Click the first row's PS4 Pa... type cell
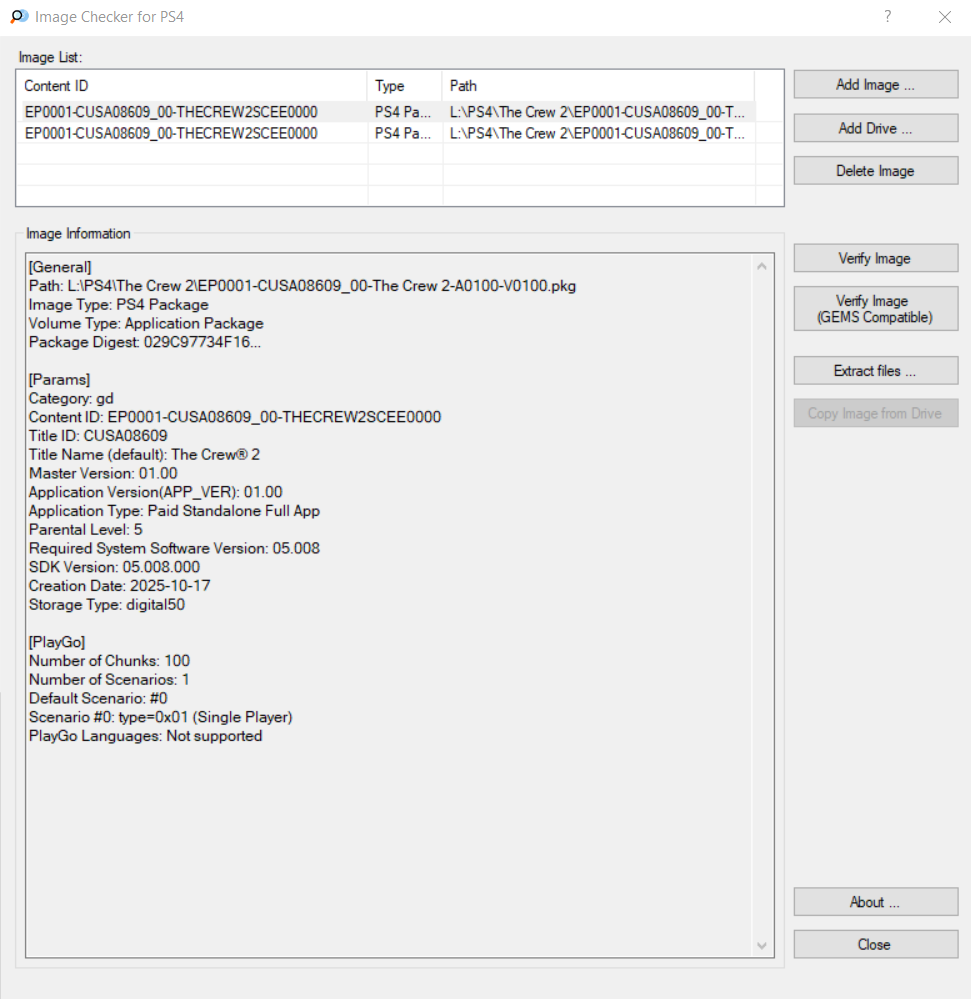Screen dimensions: 971x999 (x=403, y=112)
